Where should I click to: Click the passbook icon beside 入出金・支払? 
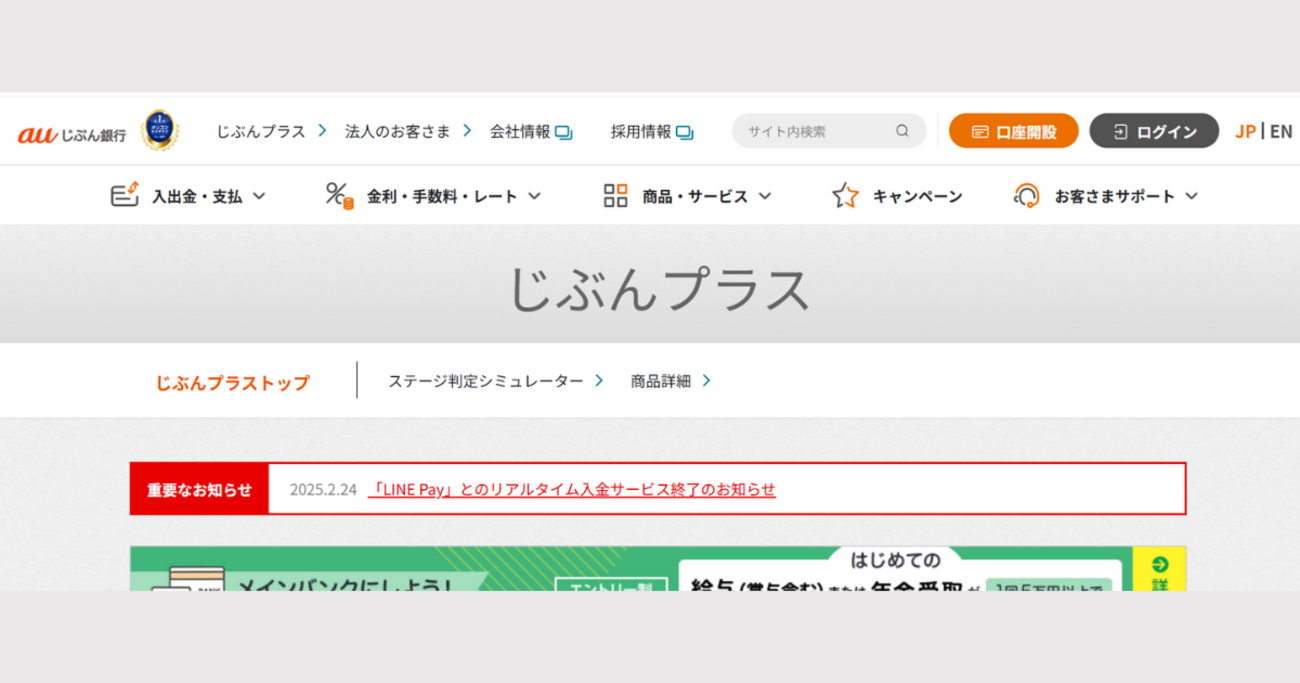(125, 195)
